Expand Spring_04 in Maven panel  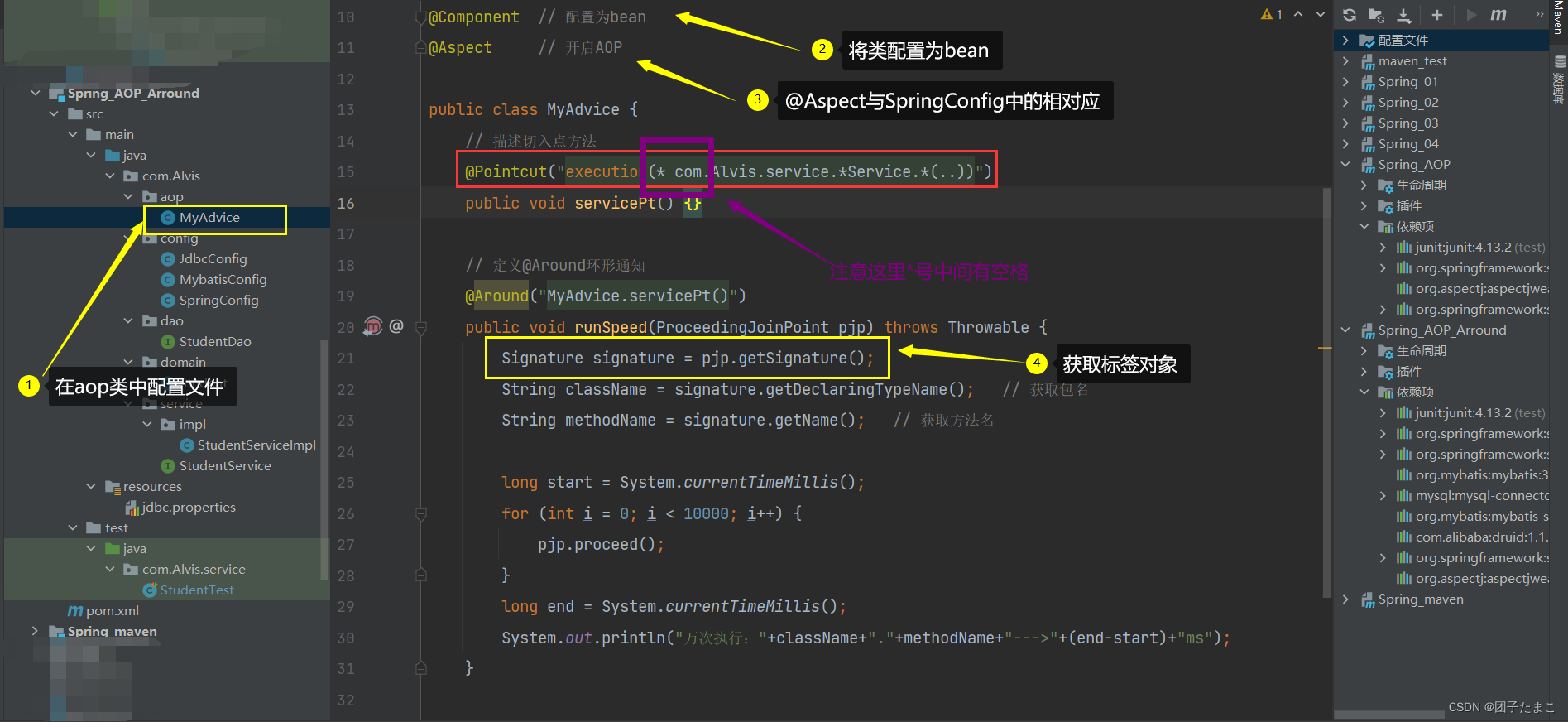1345,143
